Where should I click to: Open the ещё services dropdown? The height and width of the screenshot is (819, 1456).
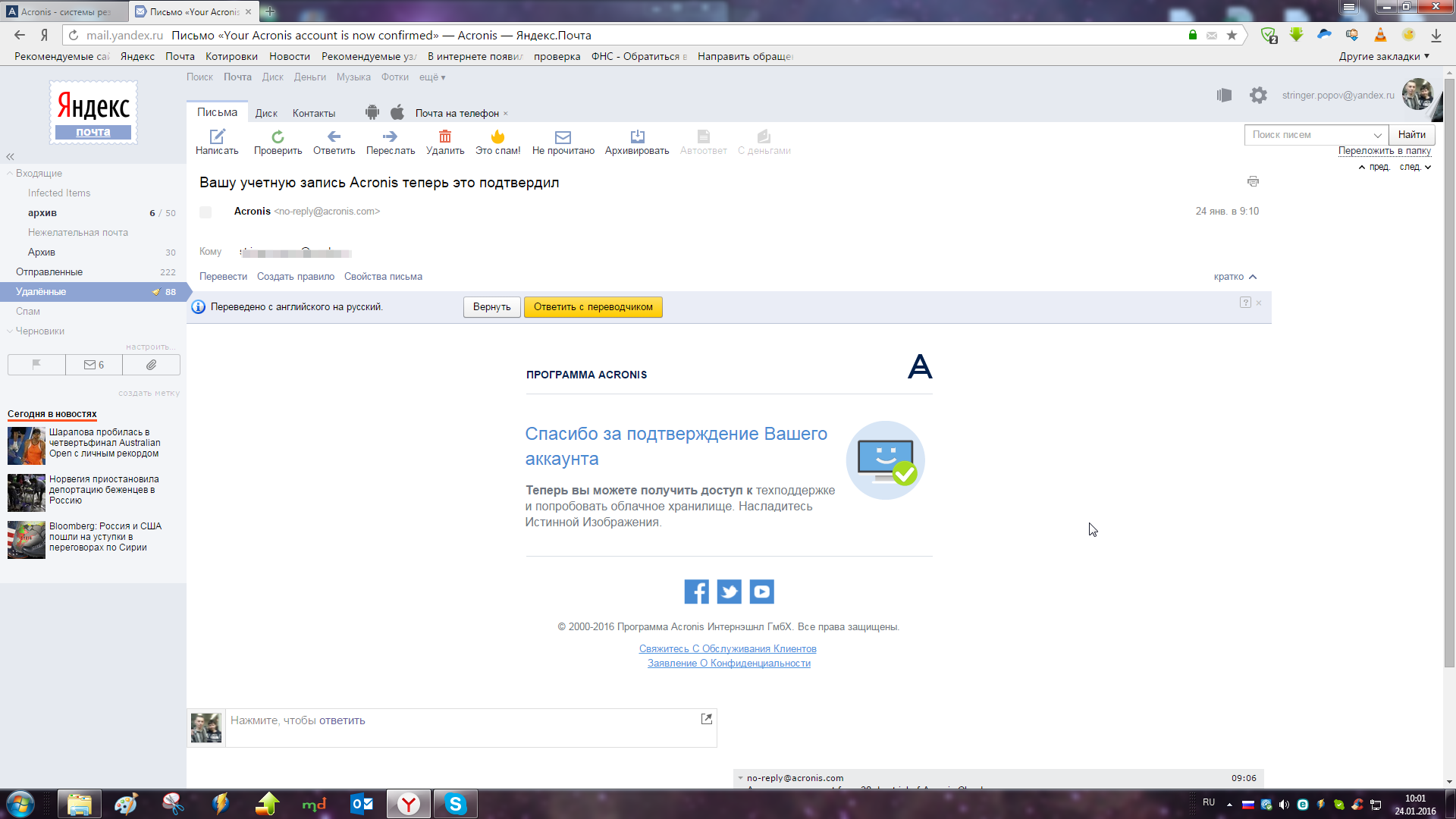[432, 77]
